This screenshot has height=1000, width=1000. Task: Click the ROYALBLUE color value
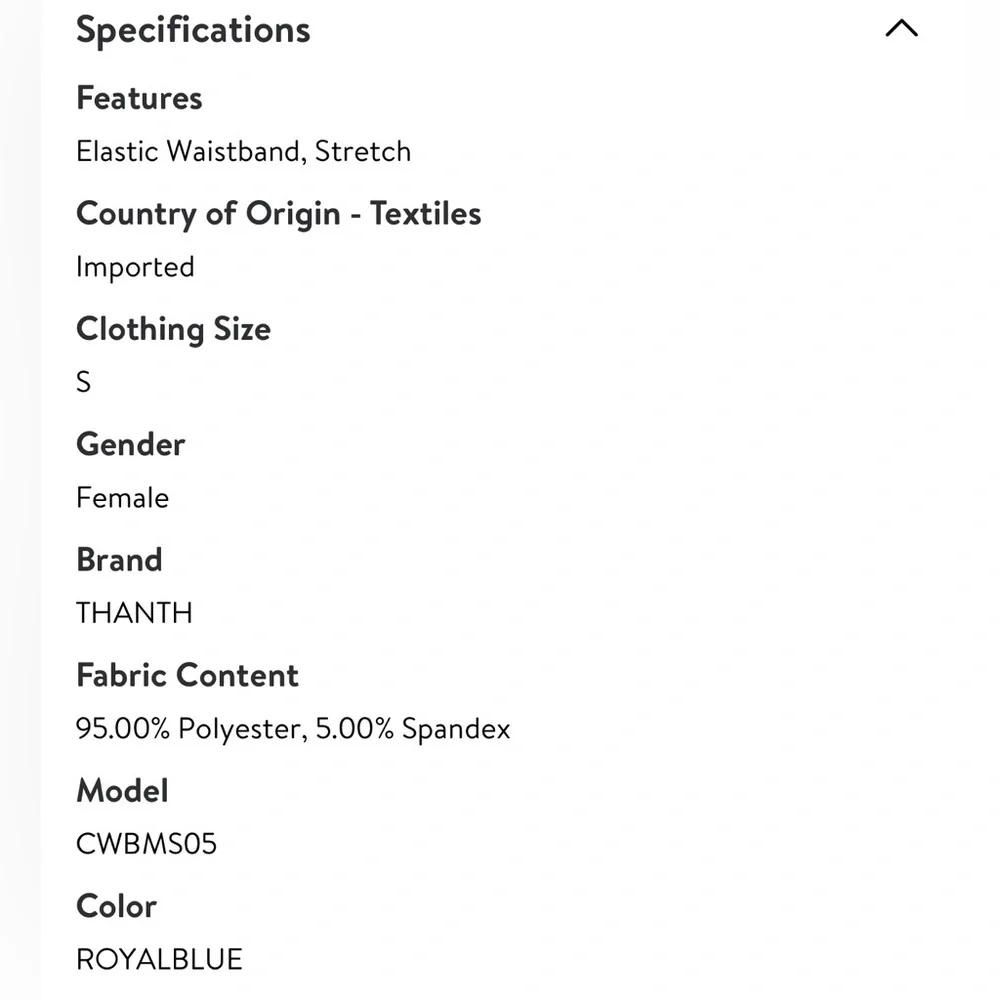[x=159, y=960]
